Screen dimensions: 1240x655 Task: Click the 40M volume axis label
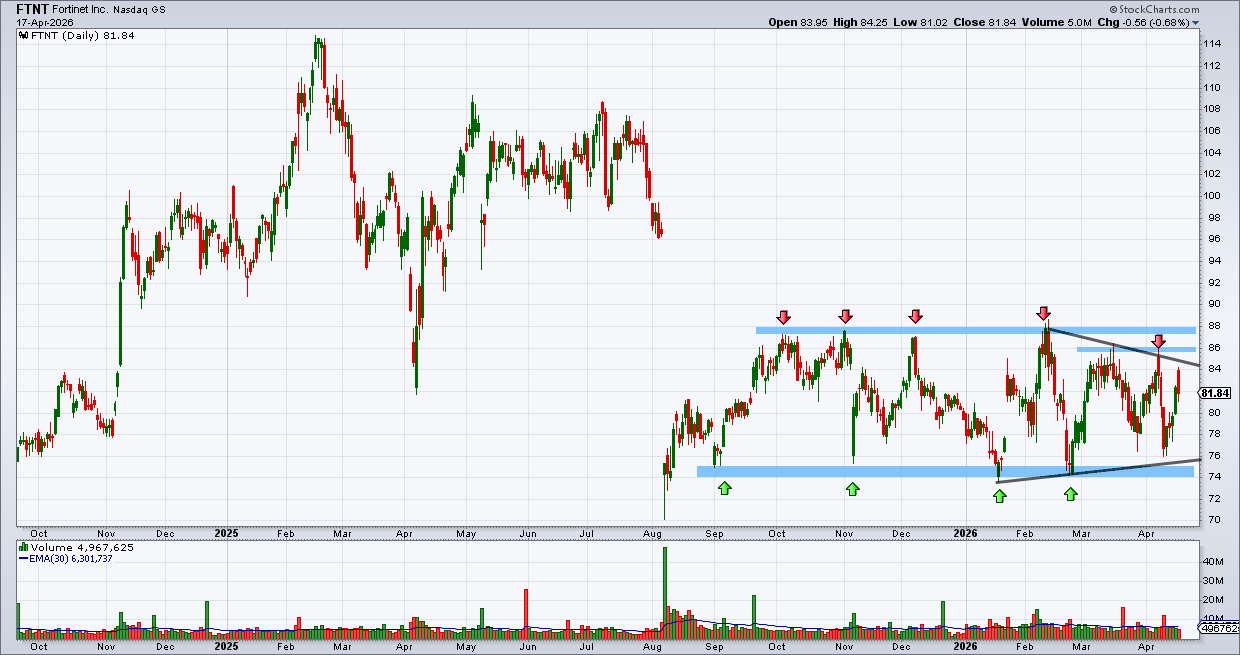pyautogui.click(x=1212, y=562)
